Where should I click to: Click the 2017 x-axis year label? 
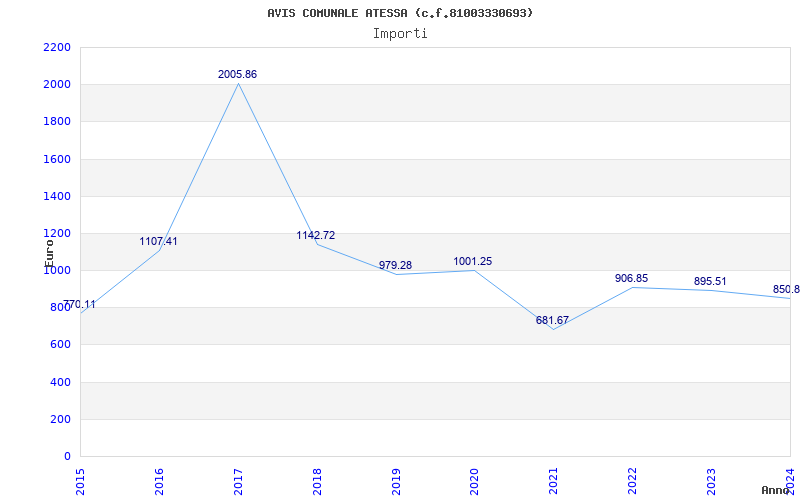(x=238, y=482)
